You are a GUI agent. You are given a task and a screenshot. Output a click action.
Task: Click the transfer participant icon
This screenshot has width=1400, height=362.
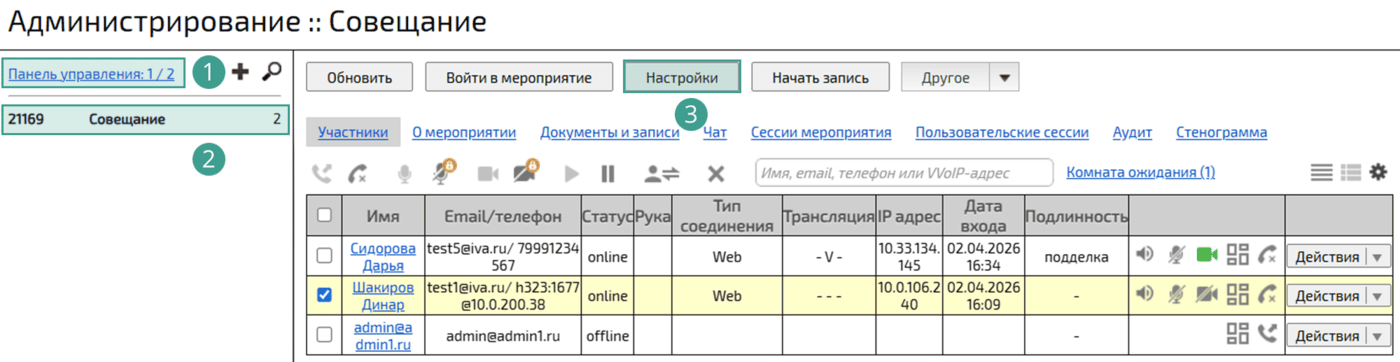point(661,174)
